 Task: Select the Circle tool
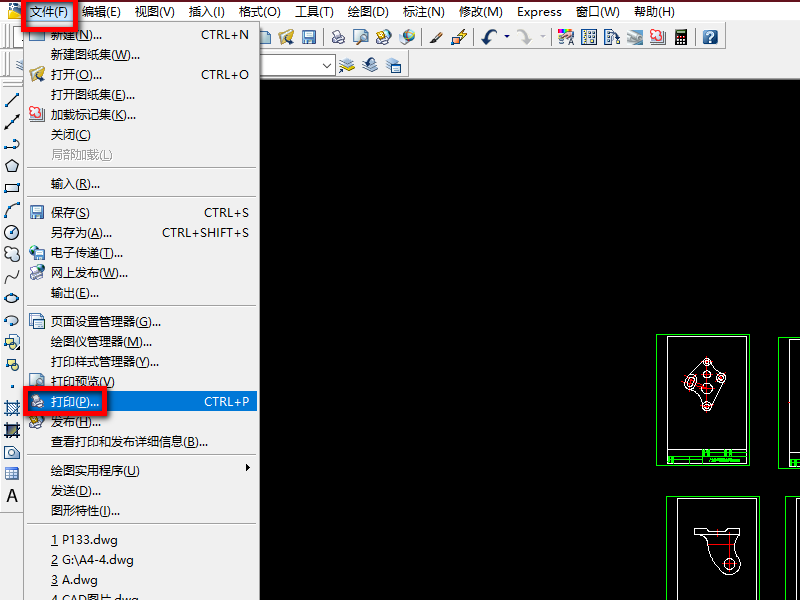[11, 232]
